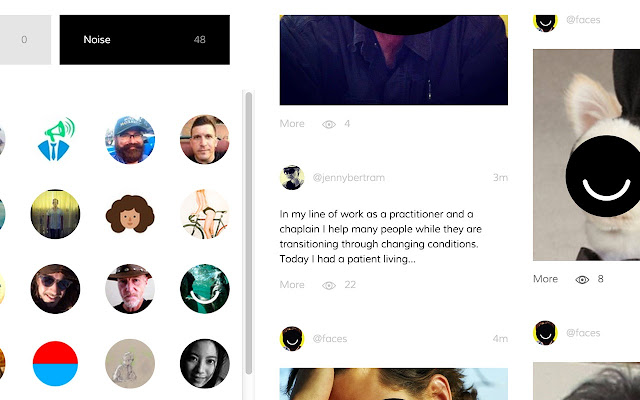The width and height of the screenshot is (640, 400).
Task: Expand More under jennybertram's post
Action: 292,284
